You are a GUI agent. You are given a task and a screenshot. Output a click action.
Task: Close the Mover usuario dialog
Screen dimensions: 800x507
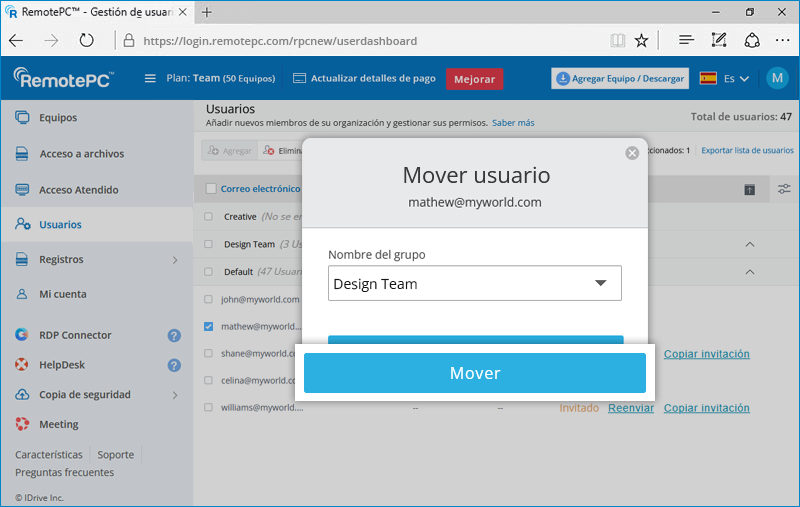(x=631, y=153)
